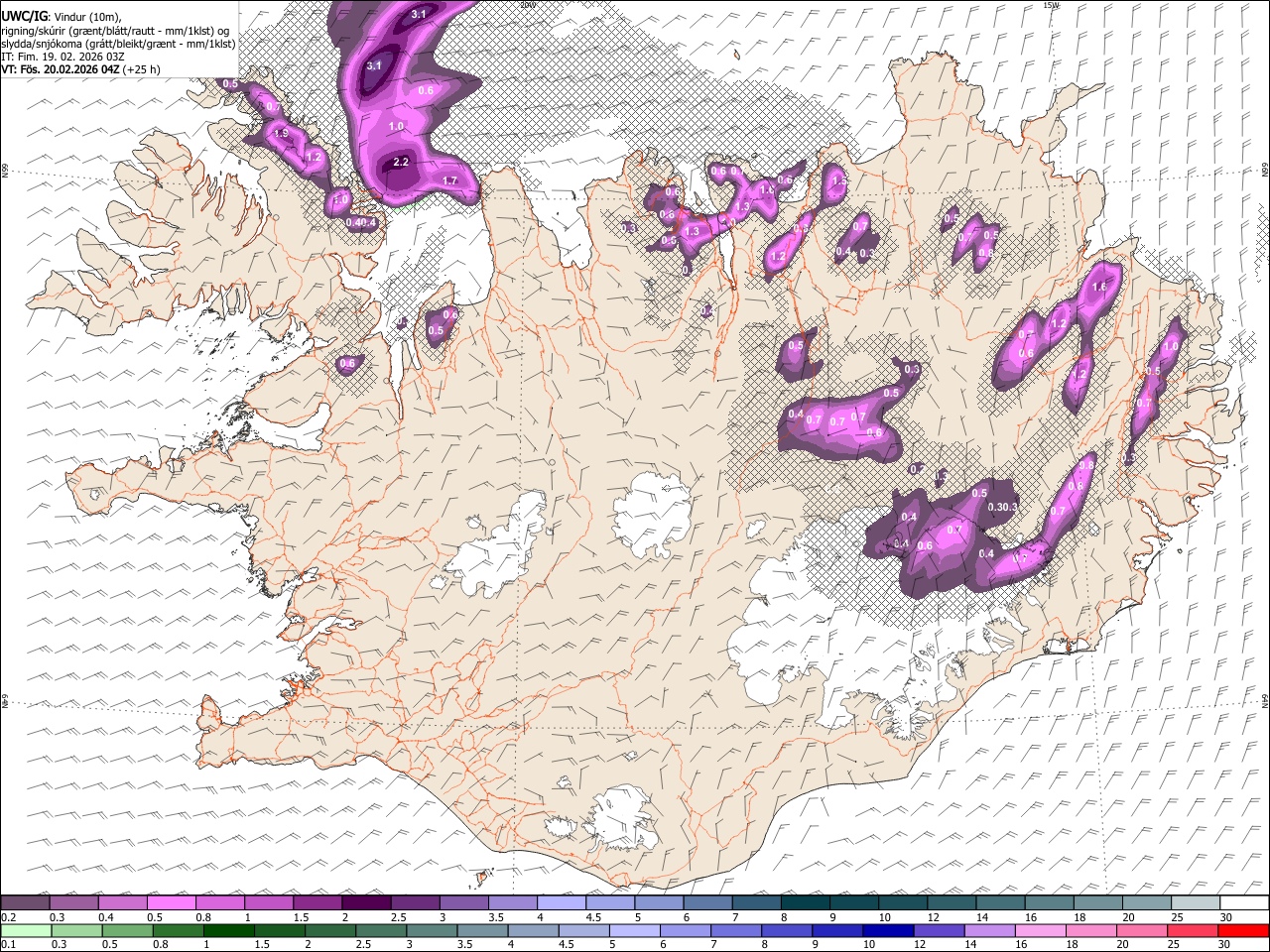Viewport: 1270px width, 952px height.
Task: Pick the bright red 30 swatch in the lower legend row
Action: (1244, 930)
